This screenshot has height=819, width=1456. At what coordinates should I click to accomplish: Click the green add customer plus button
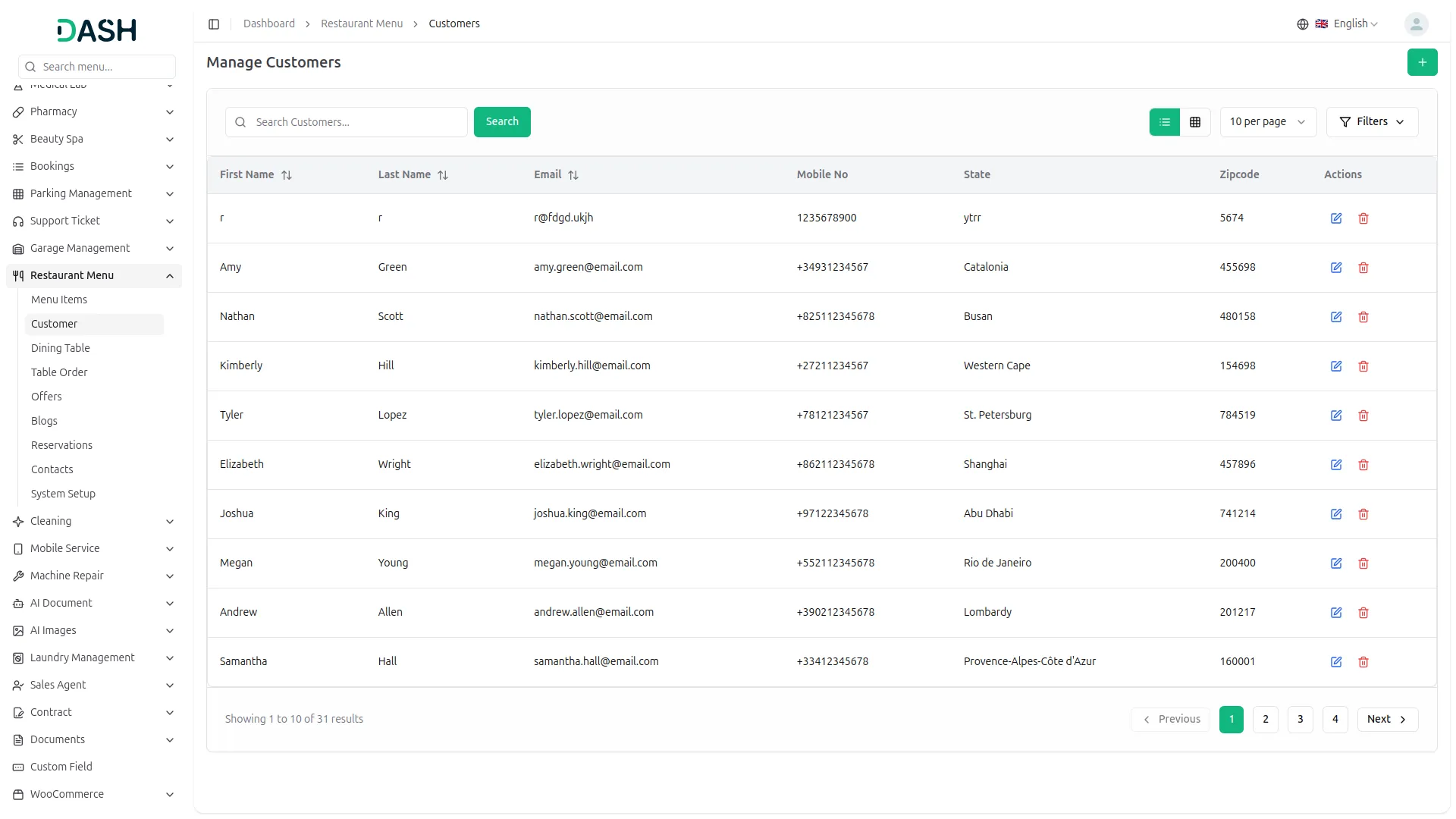point(1422,62)
